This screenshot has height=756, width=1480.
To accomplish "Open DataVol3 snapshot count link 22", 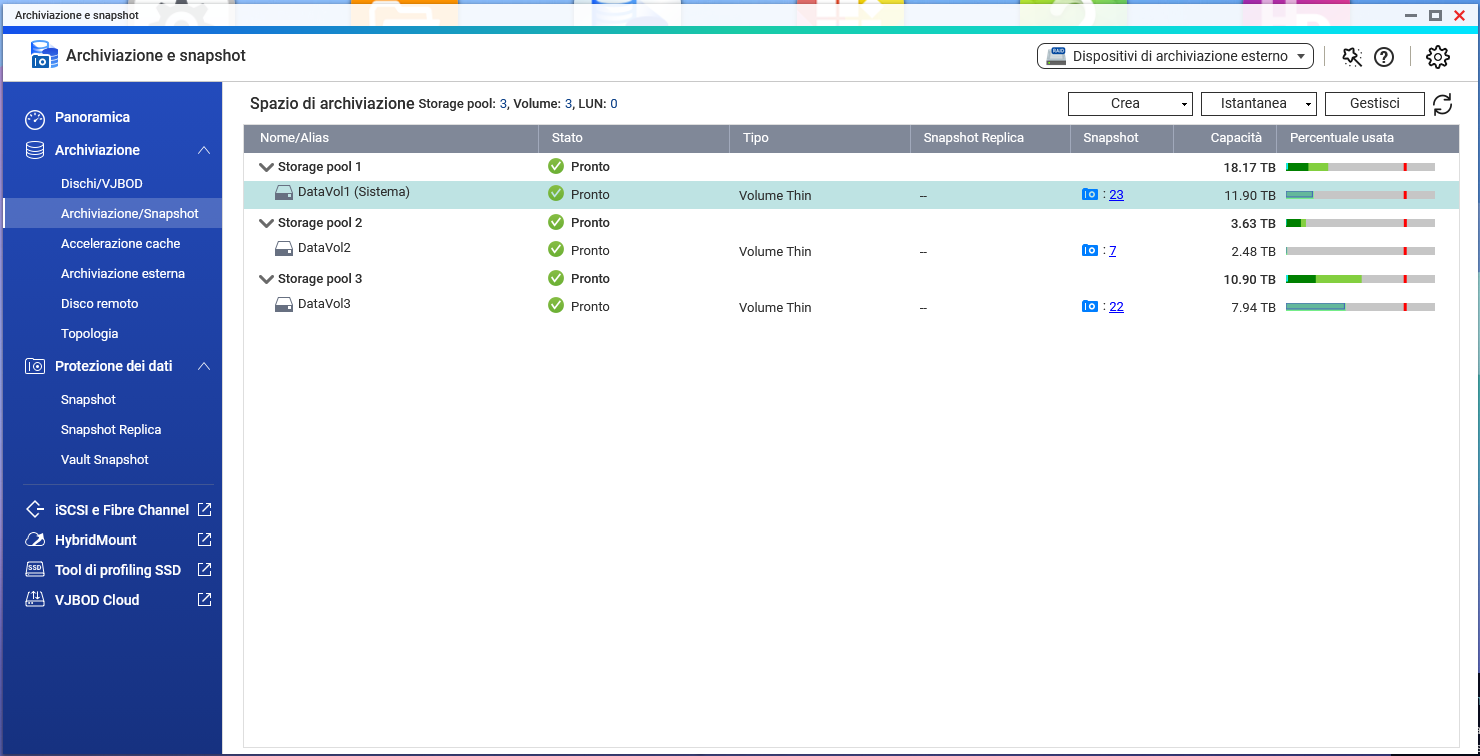I will (1116, 307).
